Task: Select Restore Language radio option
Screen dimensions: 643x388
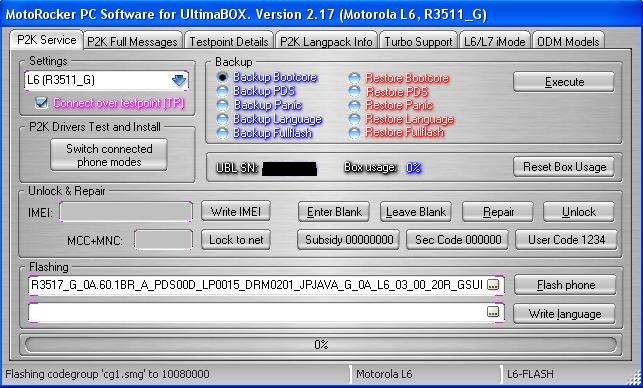Action: pyautogui.click(x=354, y=119)
